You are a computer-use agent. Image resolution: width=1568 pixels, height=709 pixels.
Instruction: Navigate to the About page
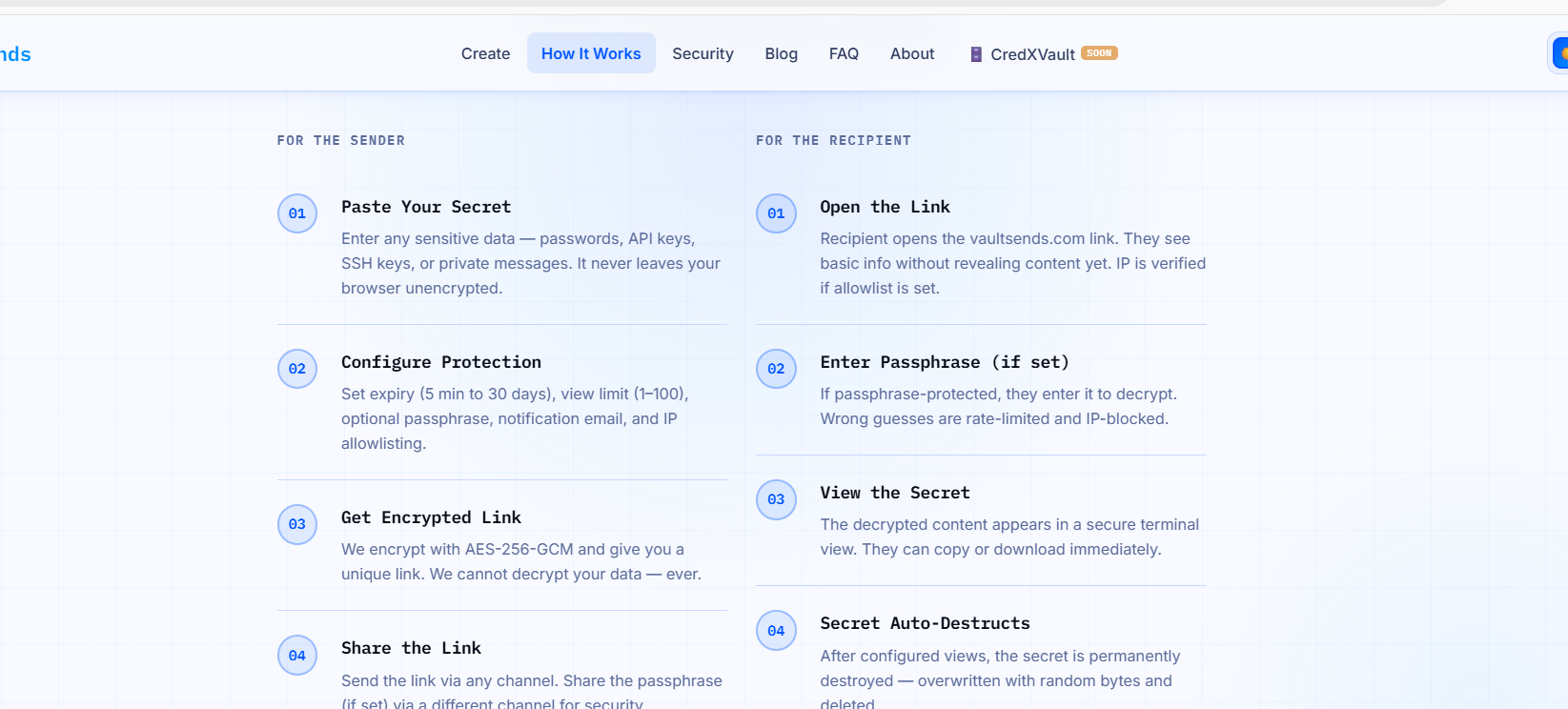(912, 53)
